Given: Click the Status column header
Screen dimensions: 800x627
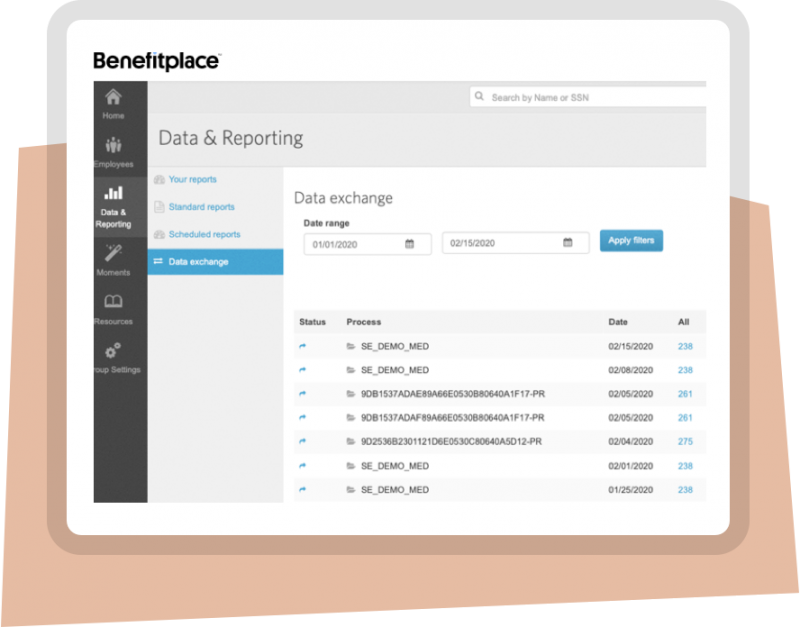Looking at the screenshot, I should pos(312,322).
